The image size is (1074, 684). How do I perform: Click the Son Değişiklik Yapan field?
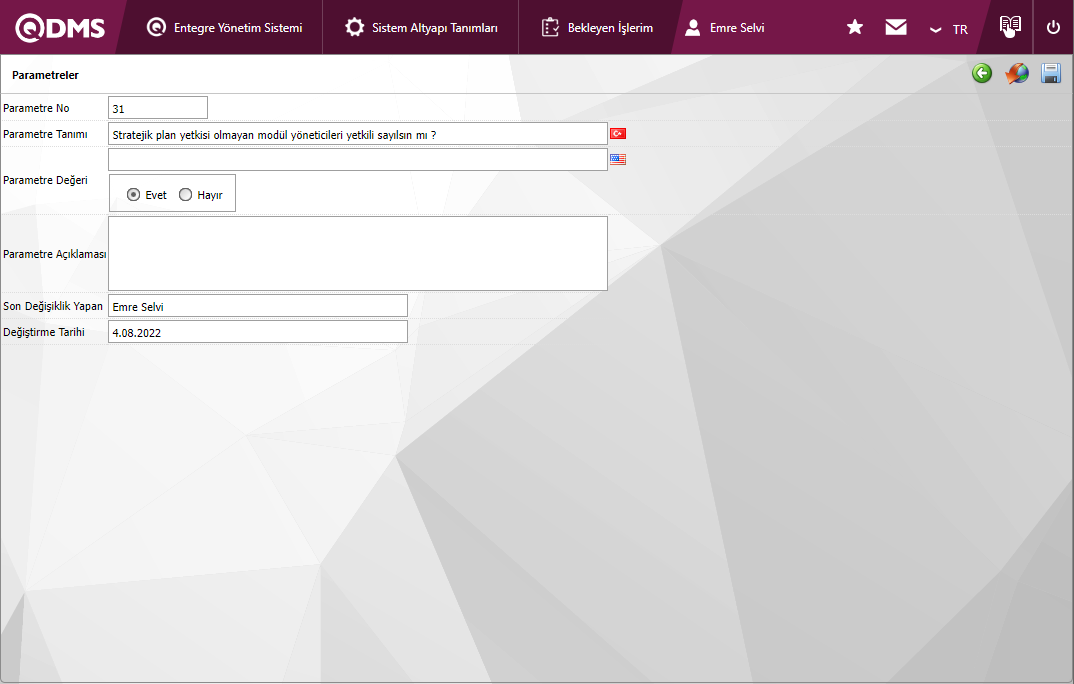[258, 306]
